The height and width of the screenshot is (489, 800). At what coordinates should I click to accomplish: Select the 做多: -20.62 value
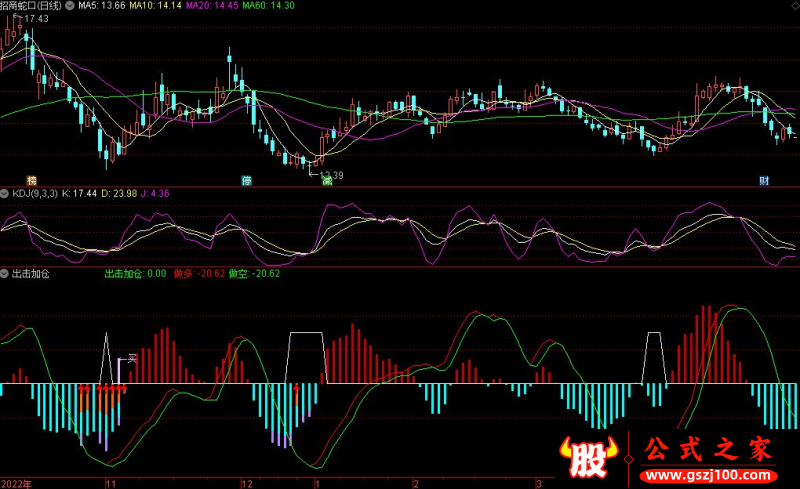199,274
